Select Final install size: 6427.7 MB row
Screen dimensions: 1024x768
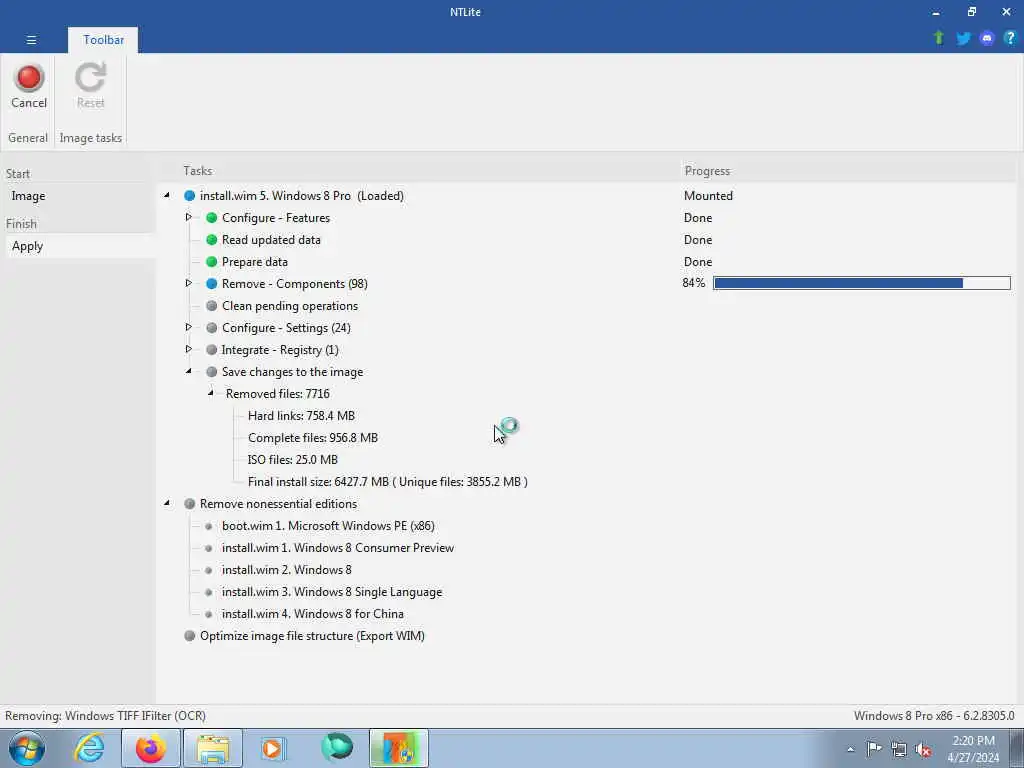click(x=387, y=482)
